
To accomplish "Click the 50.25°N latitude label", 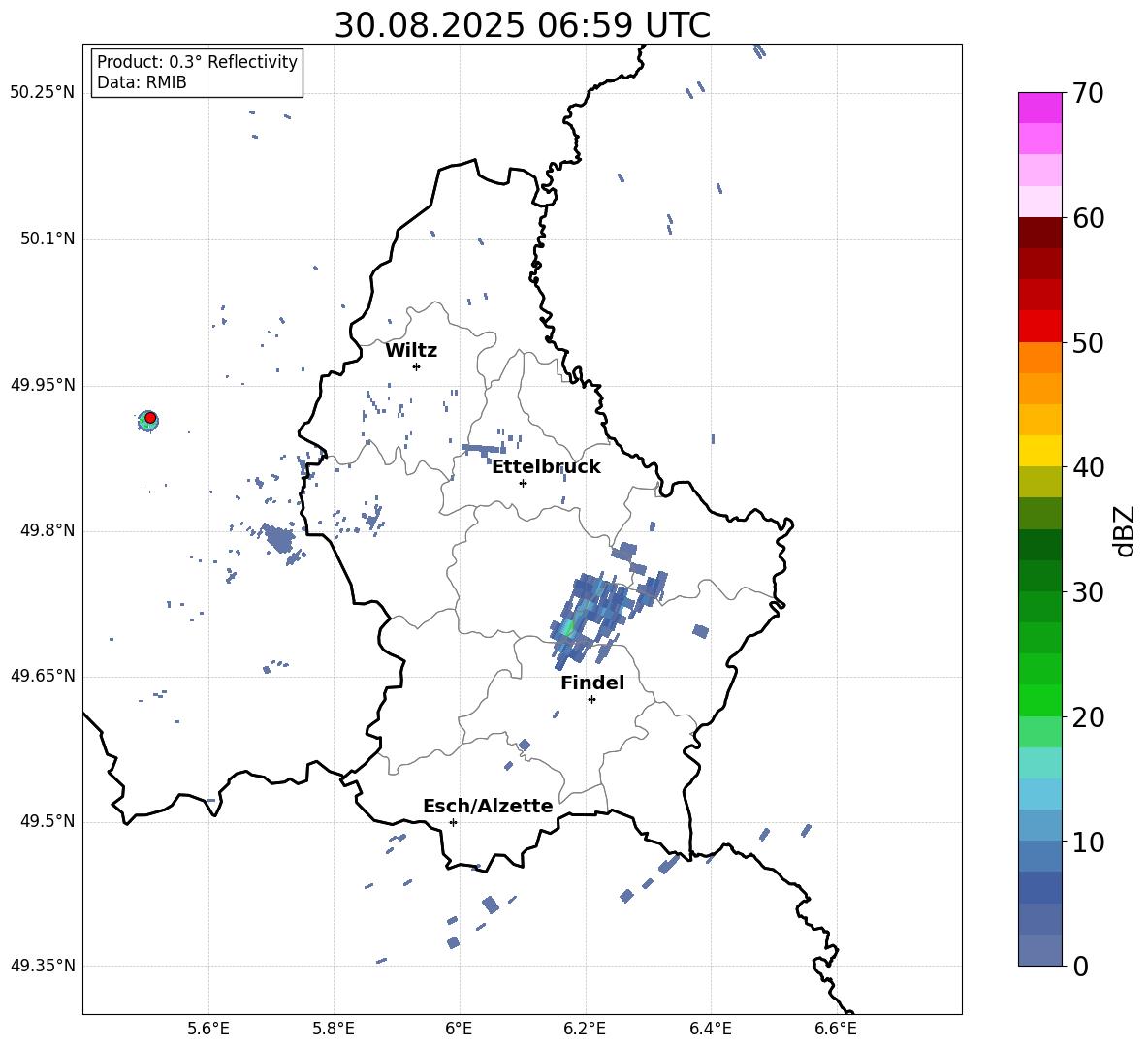I will pos(42,93).
